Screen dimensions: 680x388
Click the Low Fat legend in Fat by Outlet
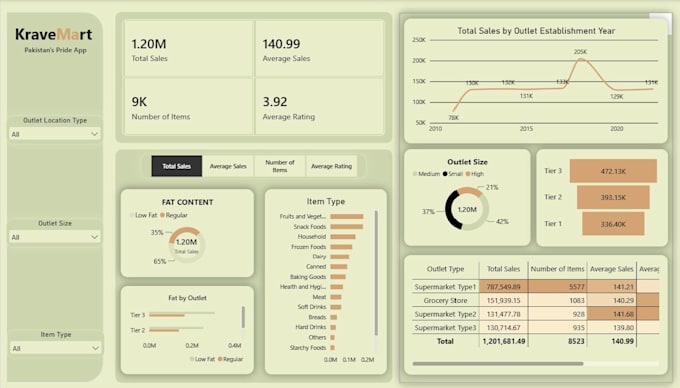tap(203, 359)
